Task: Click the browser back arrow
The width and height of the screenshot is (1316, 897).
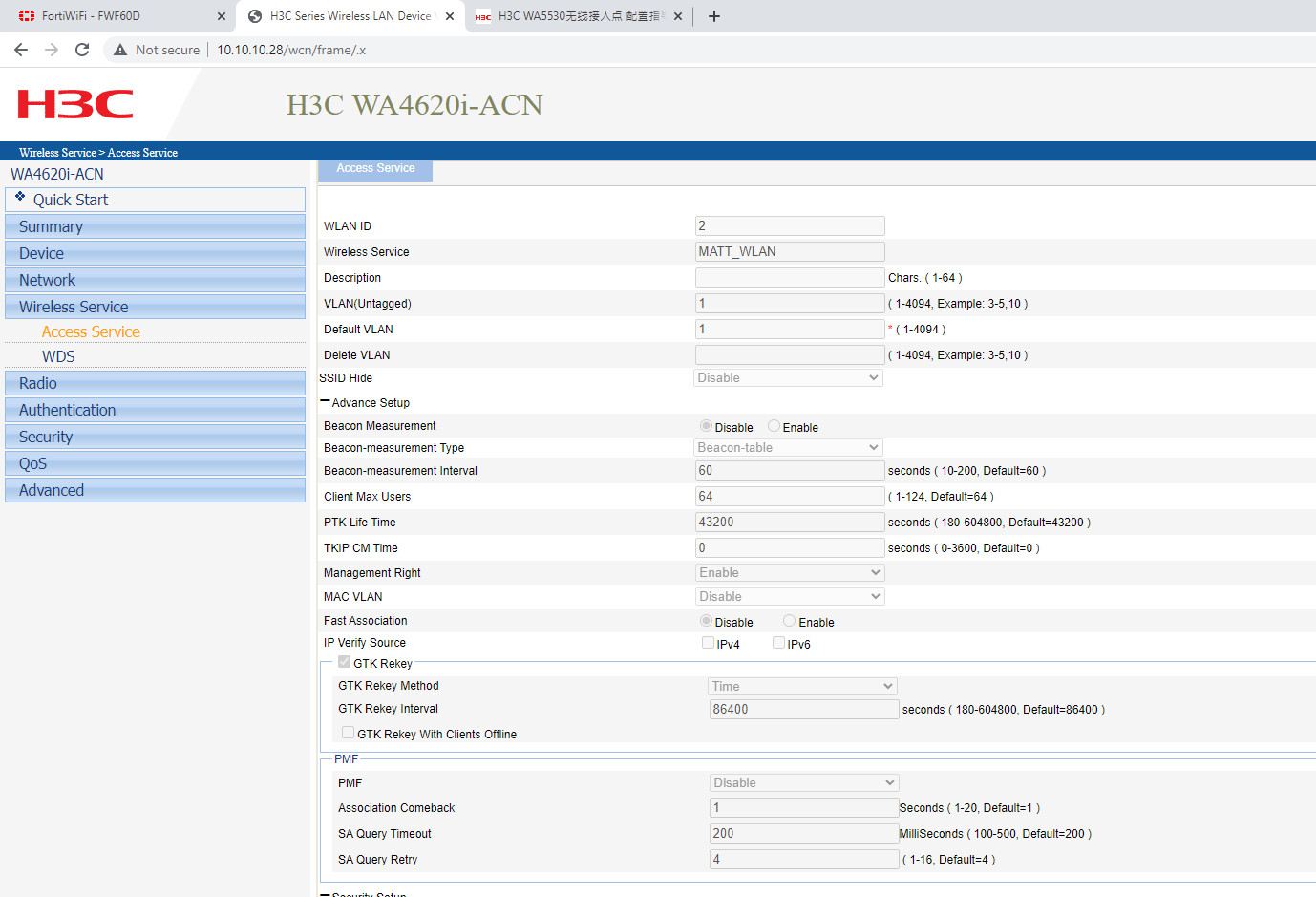Action: (21, 50)
